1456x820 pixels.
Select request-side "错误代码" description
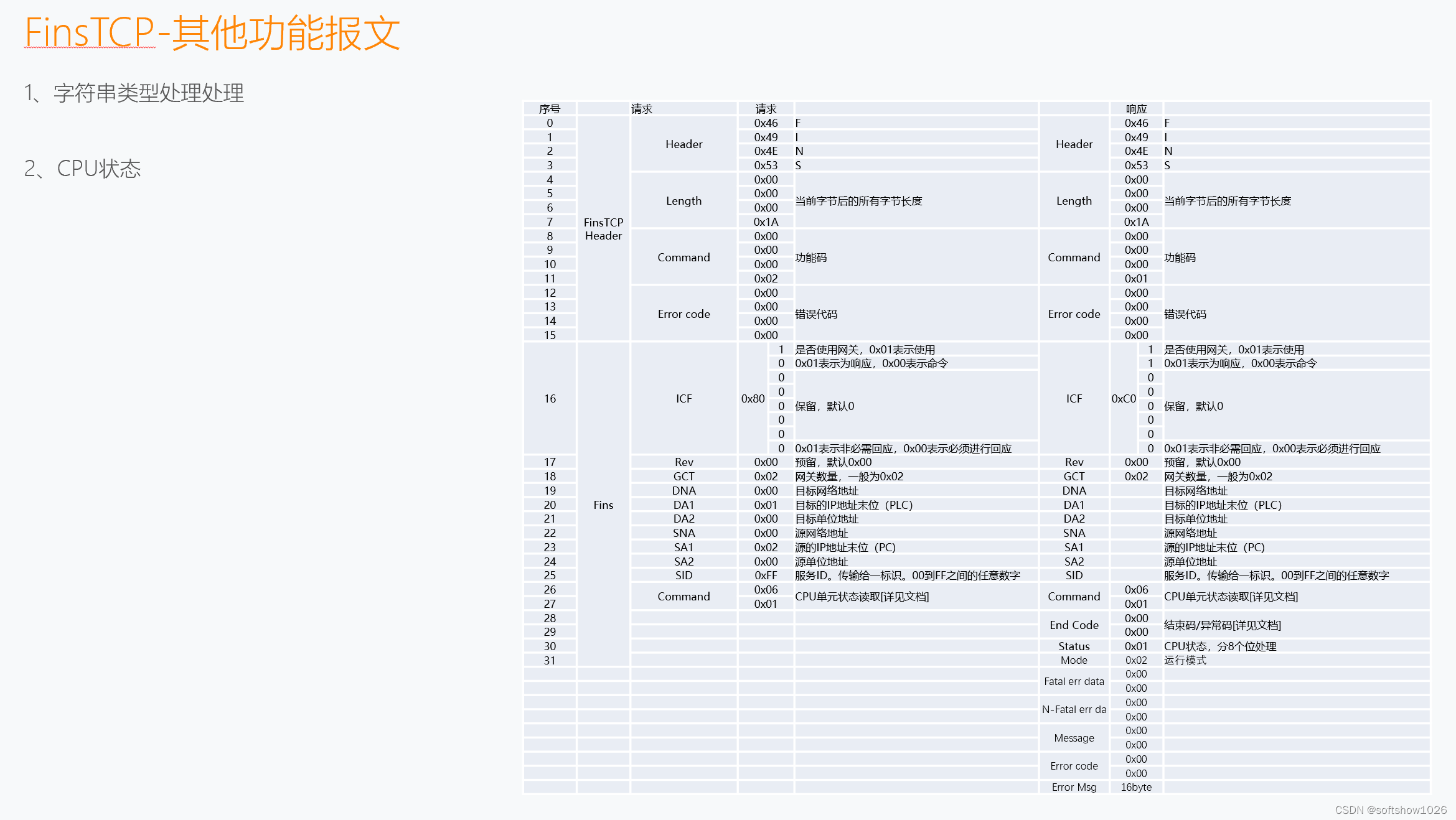coord(815,314)
